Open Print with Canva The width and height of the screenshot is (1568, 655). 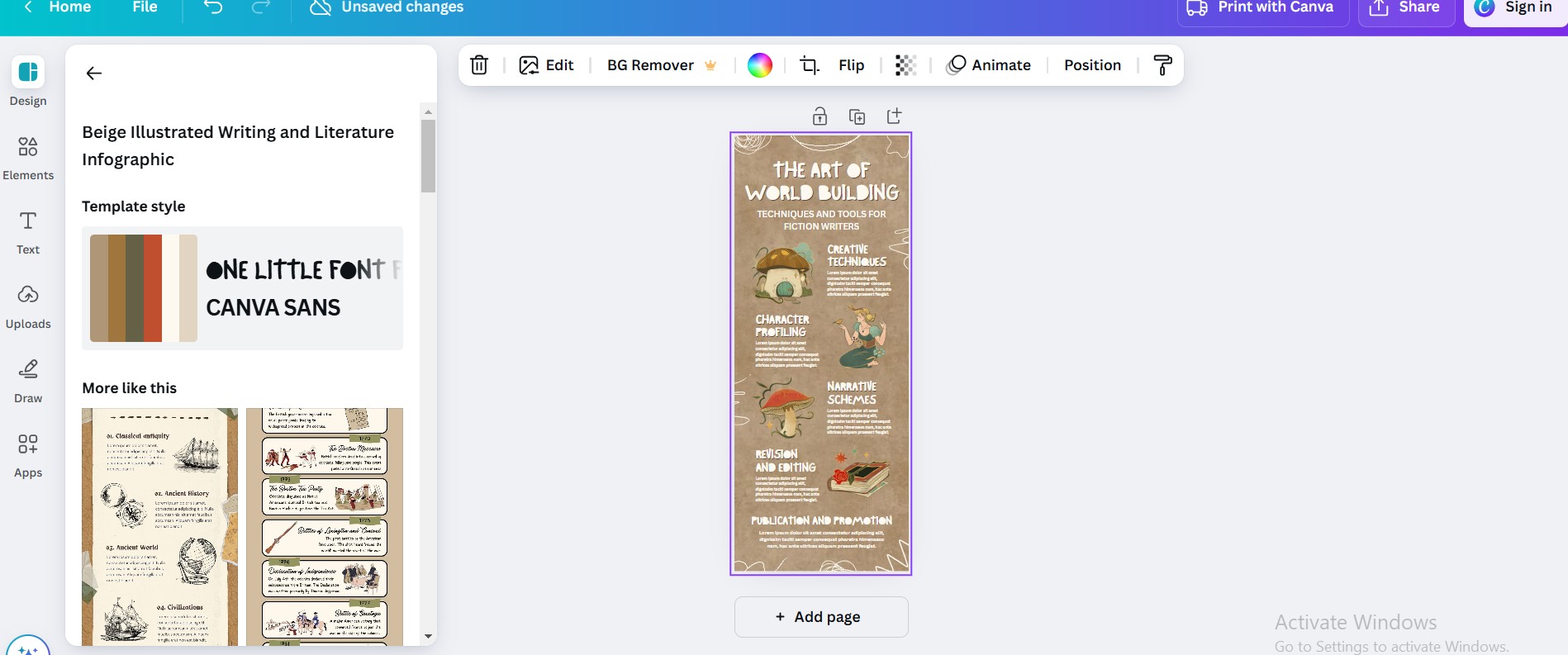click(1262, 9)
